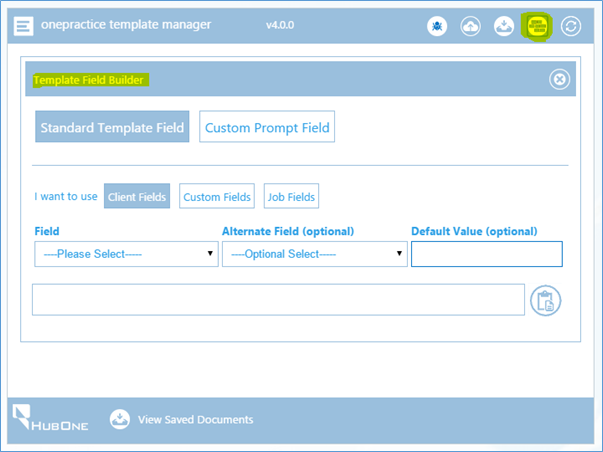Click the bug report icon
Screen dimensions: 603x452
tap(437, 26)
